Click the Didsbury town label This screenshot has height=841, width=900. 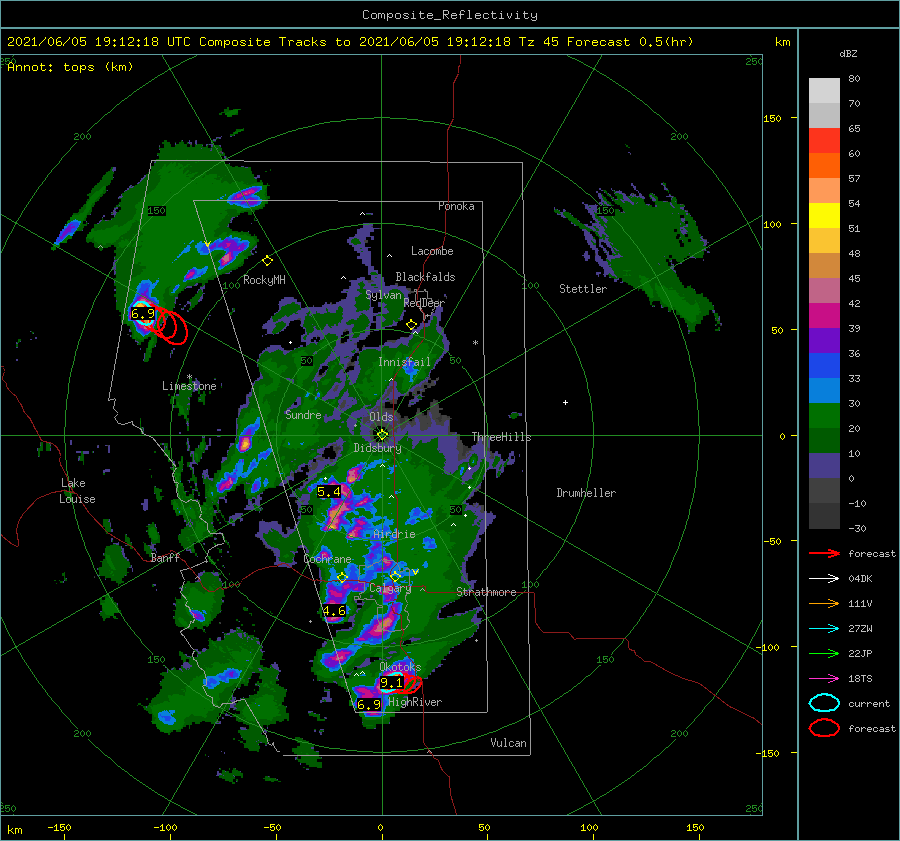coord(377,448)
